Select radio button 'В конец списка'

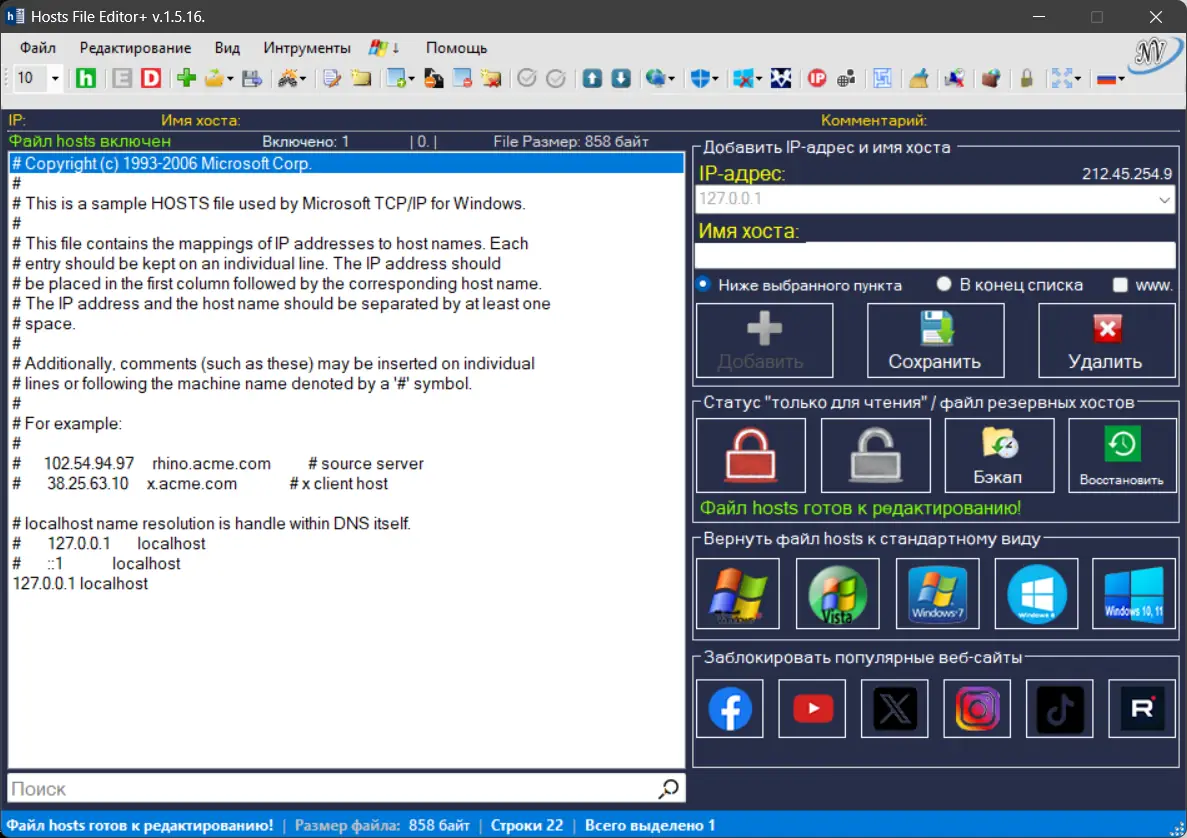tap(943, 285)
